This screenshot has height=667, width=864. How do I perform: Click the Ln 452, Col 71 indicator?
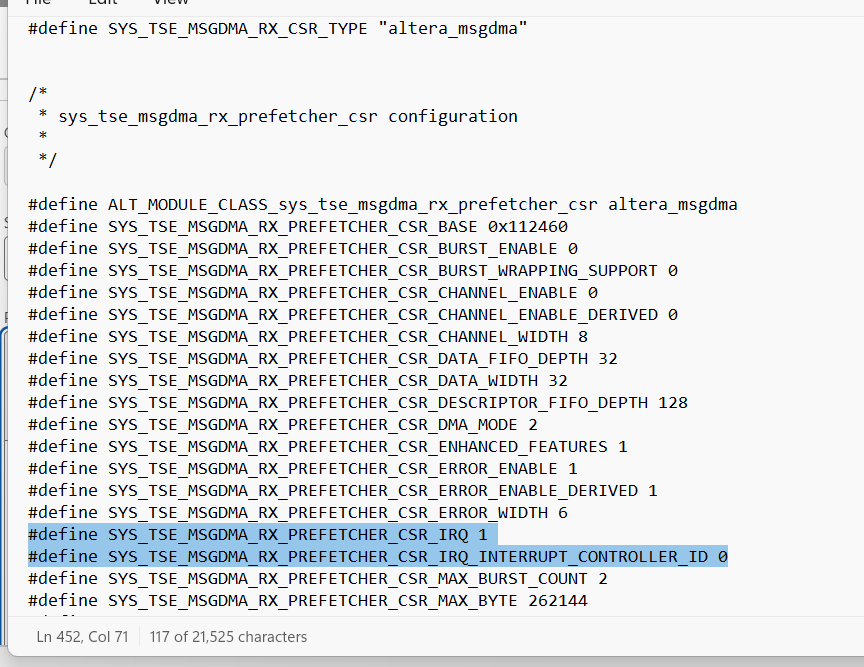[x=82, y=636]
